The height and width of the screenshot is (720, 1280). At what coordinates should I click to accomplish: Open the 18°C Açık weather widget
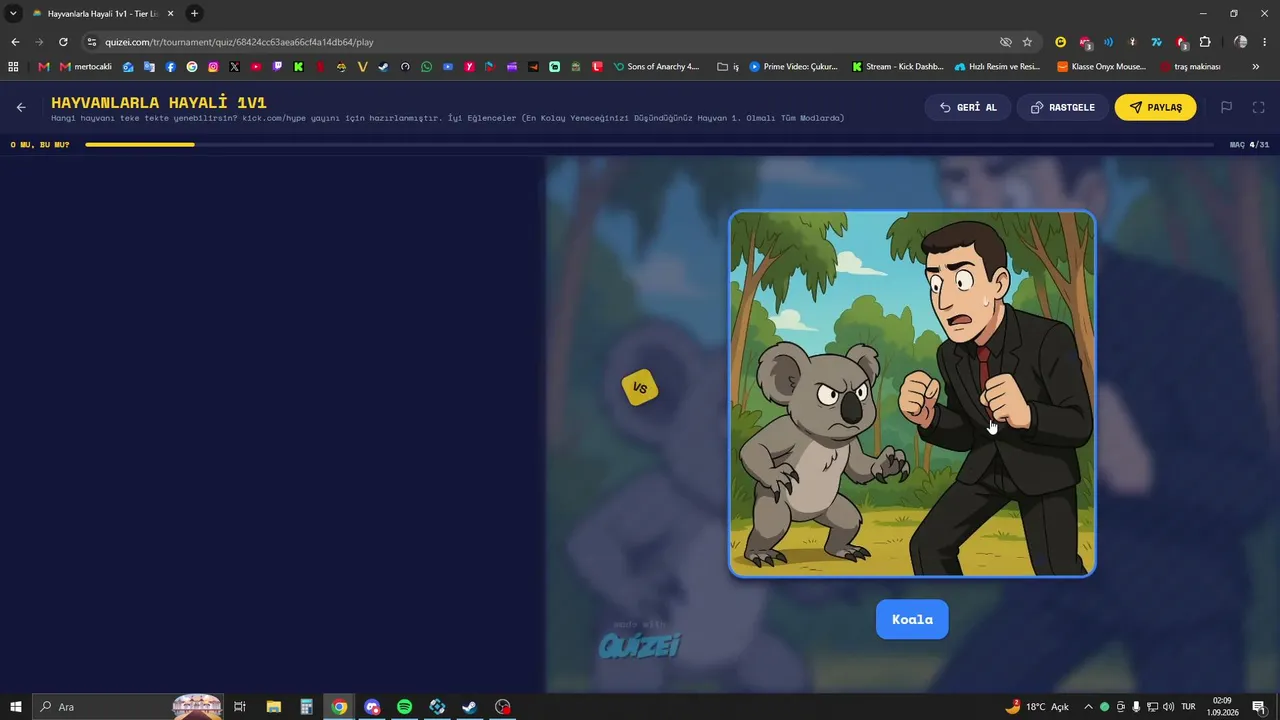coord(1037,707)
